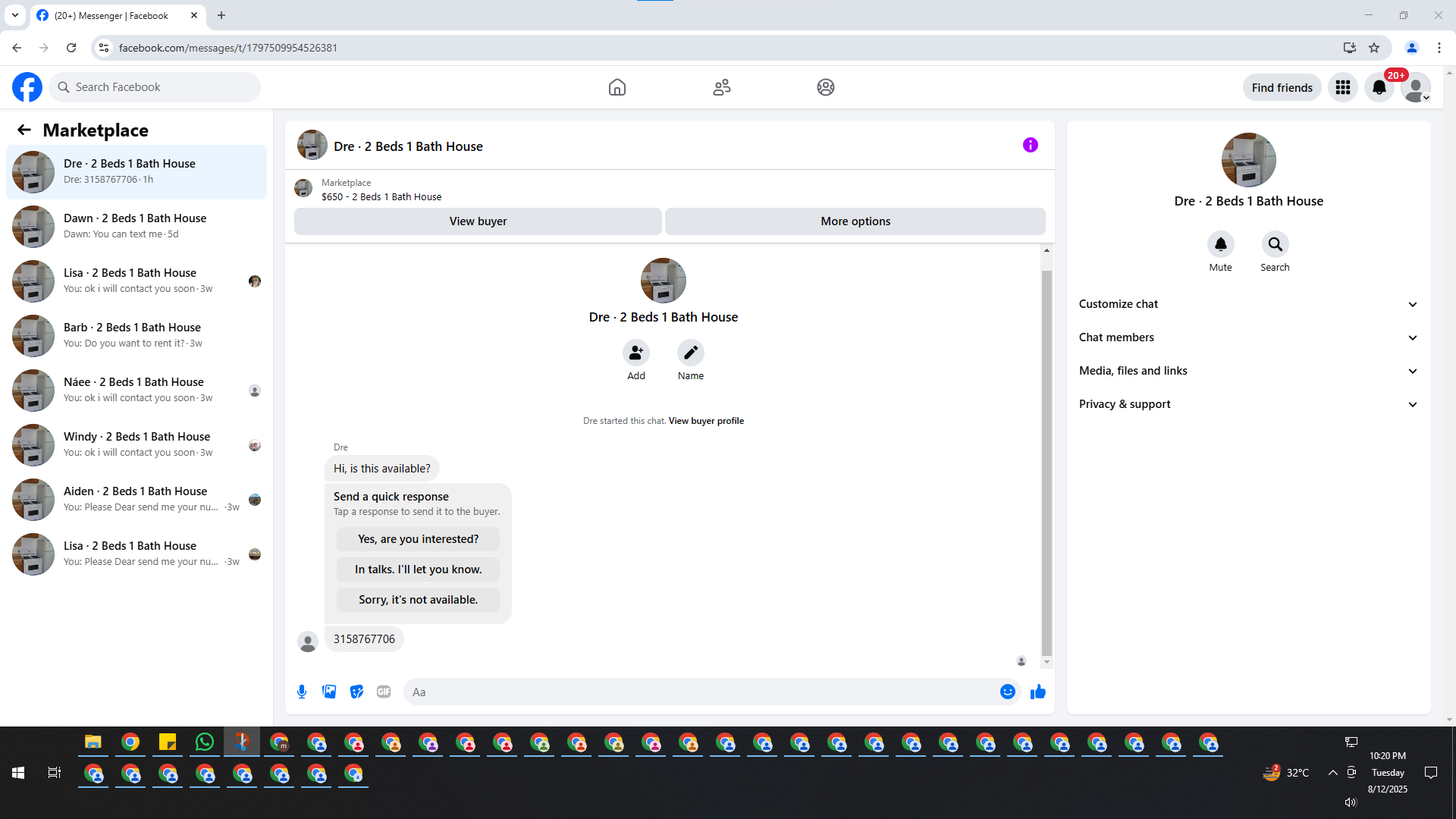This screenshot has width=1456, height=819.
Task: Click the chat scrollbar down arrow
Action: (1046, 662)
